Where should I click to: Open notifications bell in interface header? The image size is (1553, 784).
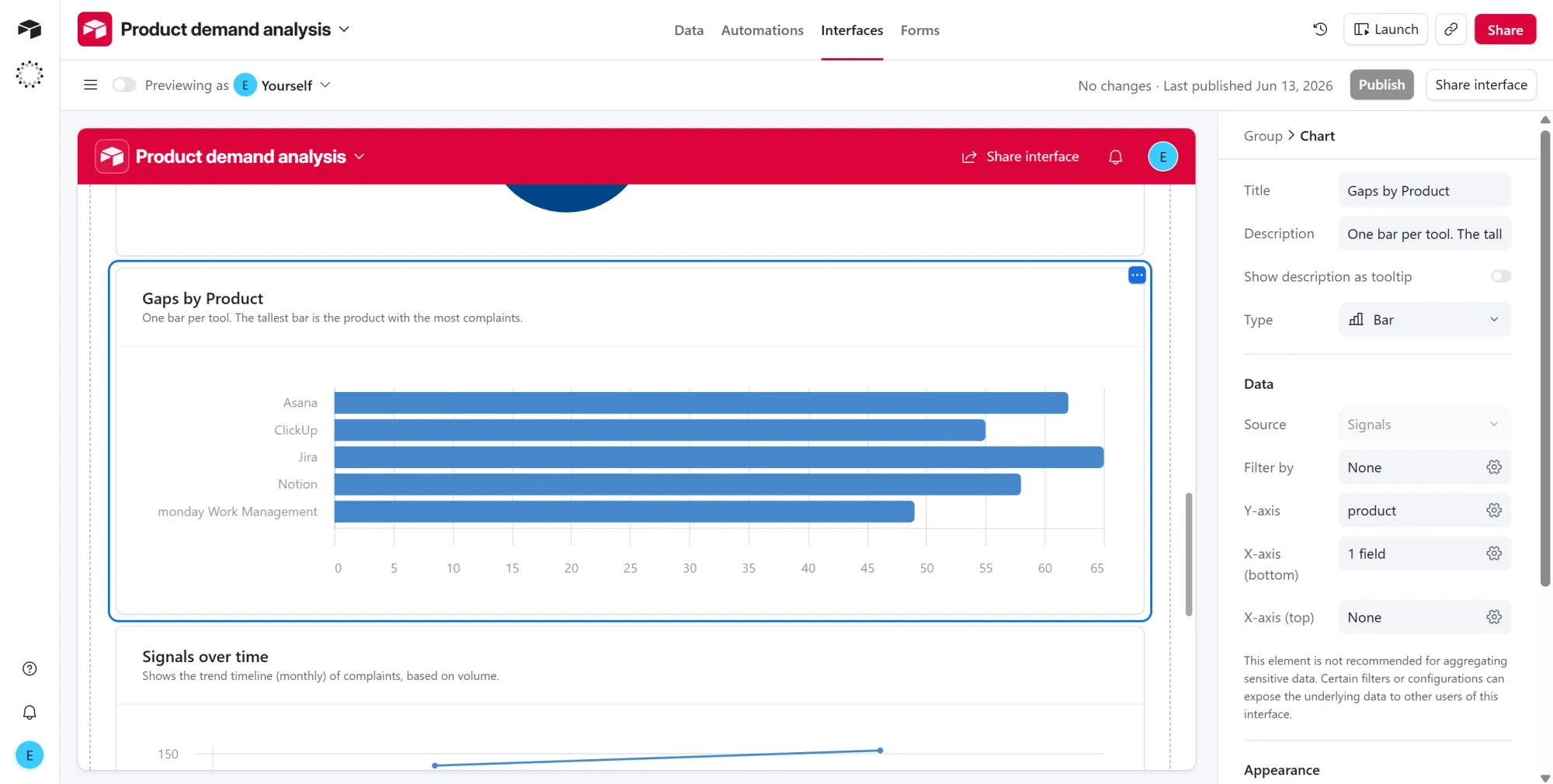pos(1116,157)
